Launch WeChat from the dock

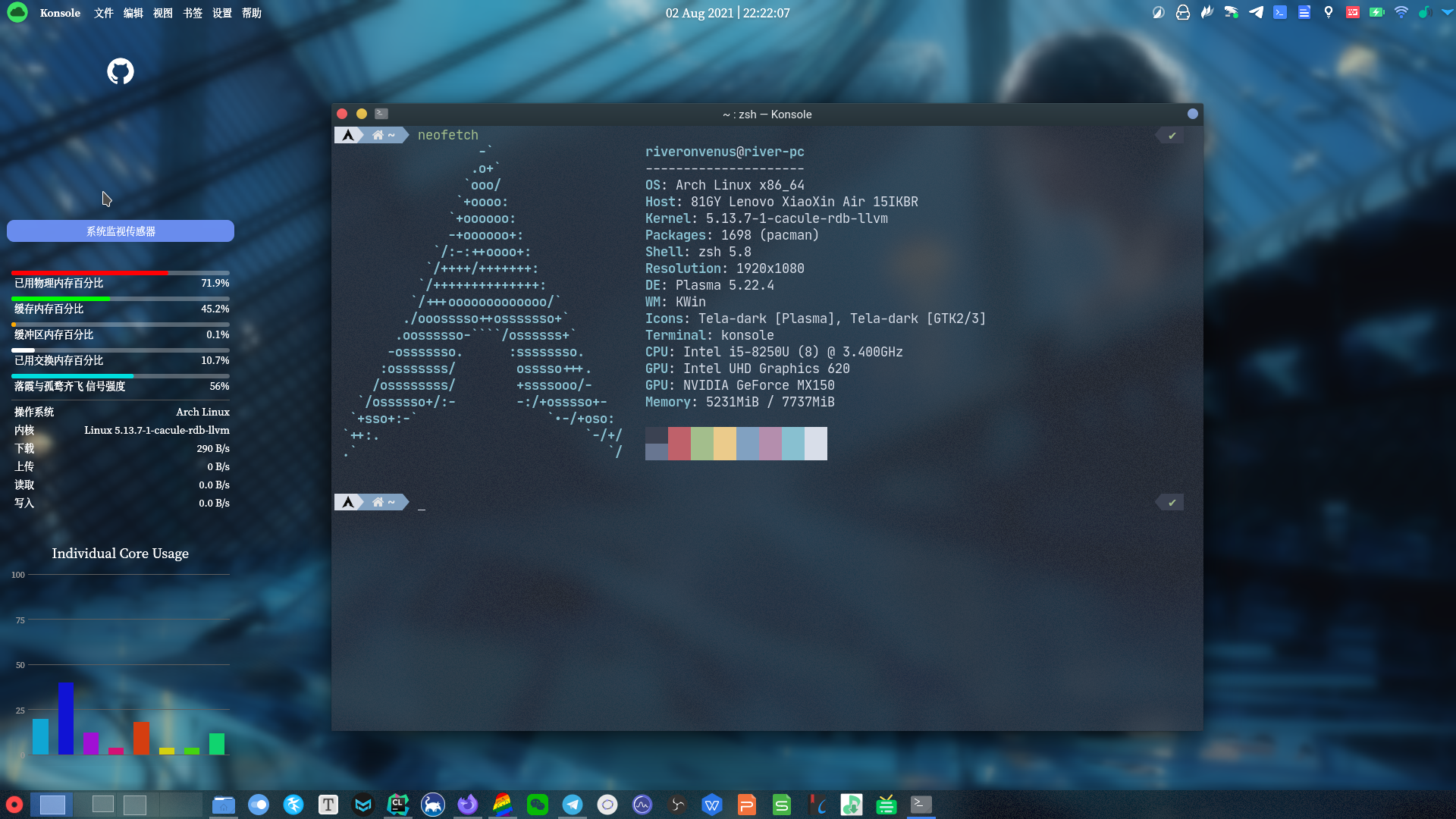point(538,805)
